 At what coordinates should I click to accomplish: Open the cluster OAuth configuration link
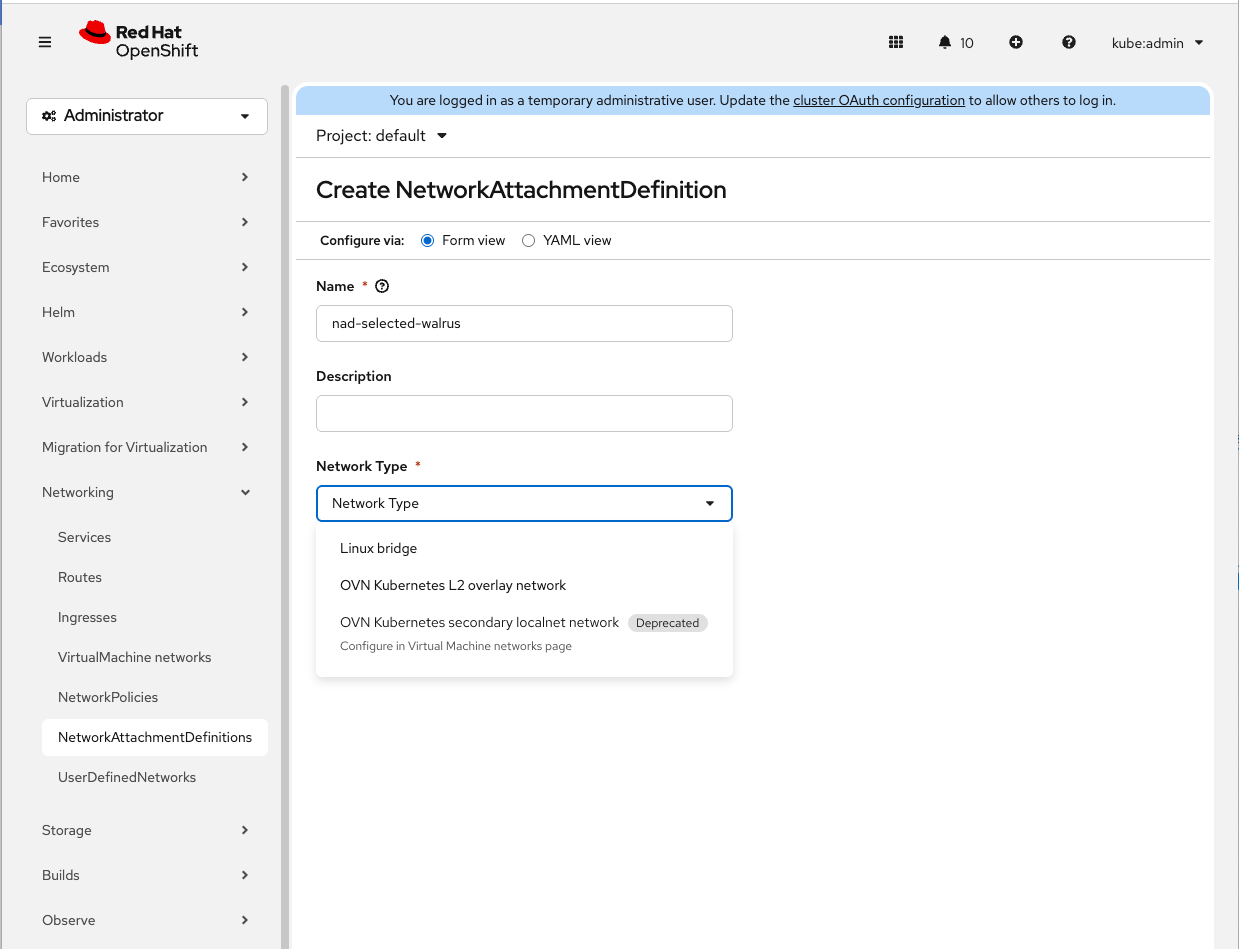coord(879,100)
